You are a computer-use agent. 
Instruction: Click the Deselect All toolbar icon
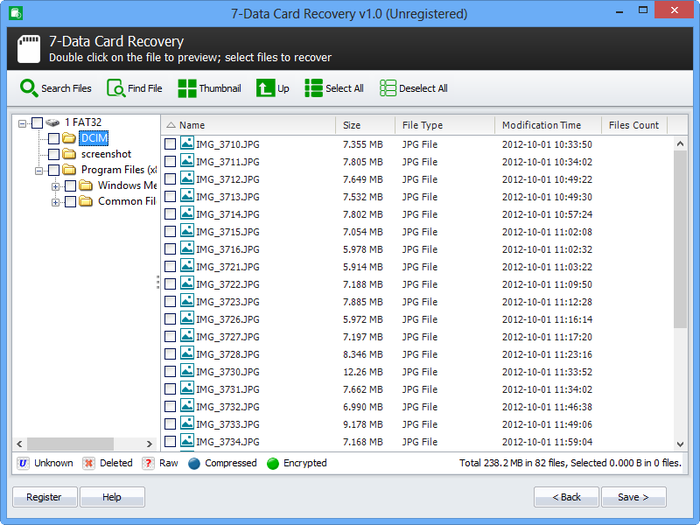388,88
